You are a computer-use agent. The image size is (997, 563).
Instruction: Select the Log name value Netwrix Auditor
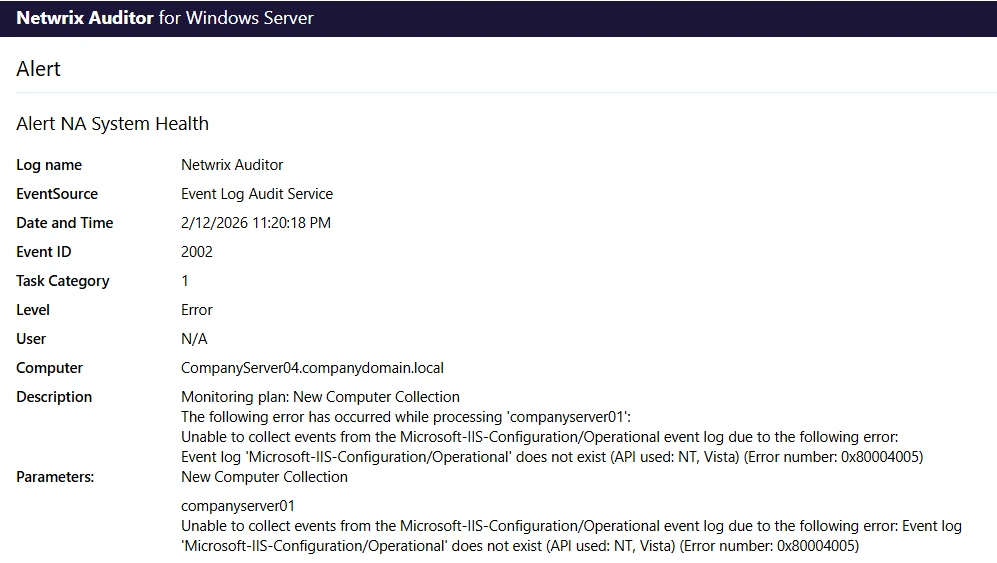(232, 165)
